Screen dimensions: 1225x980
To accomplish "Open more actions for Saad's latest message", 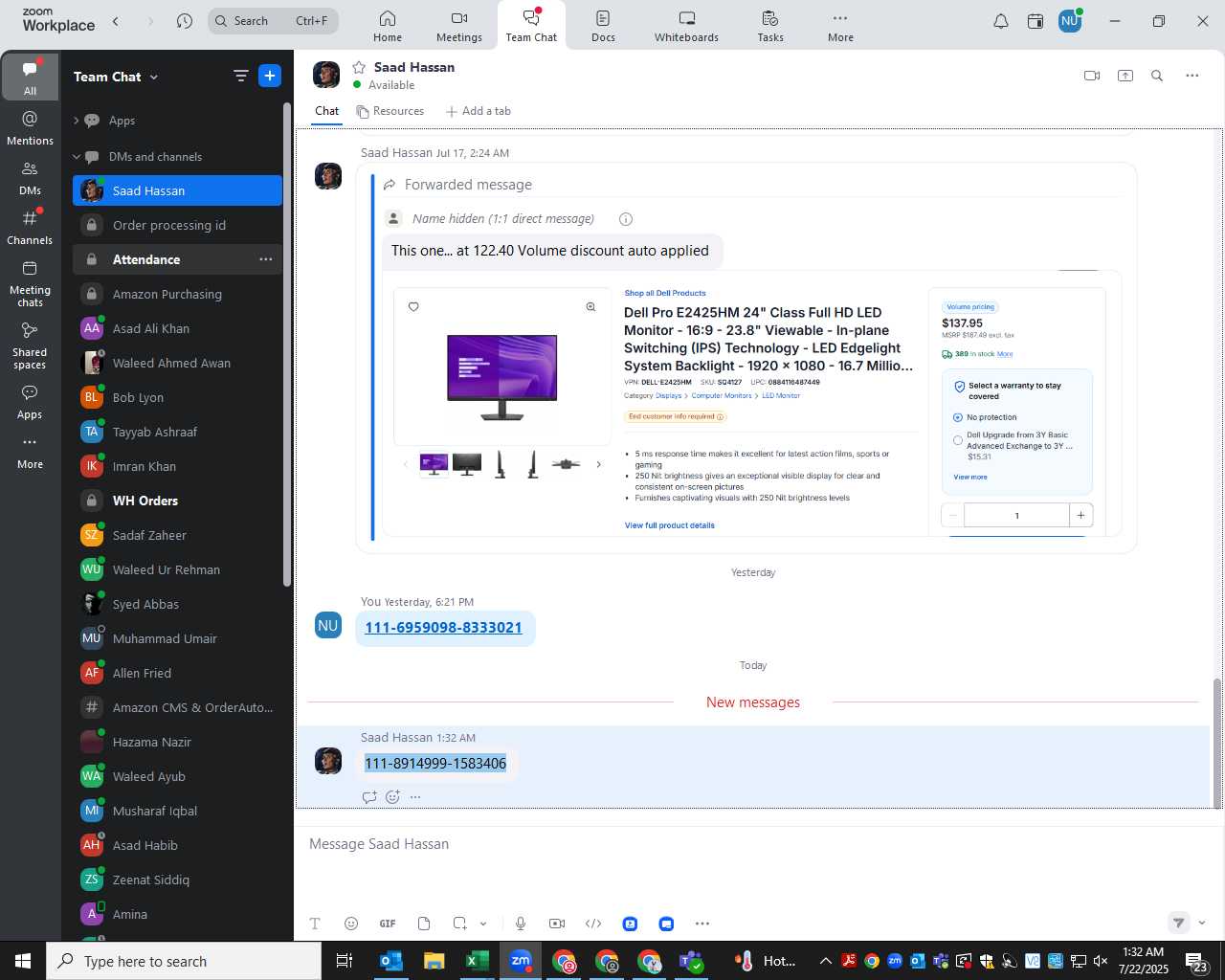I will click(415, 797).
